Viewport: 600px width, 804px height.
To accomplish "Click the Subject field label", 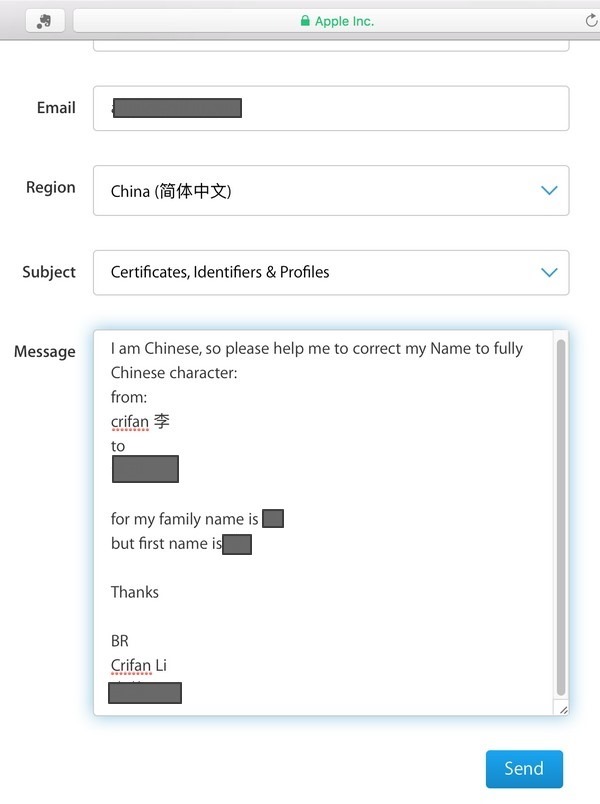I will (x=49, y=272).
